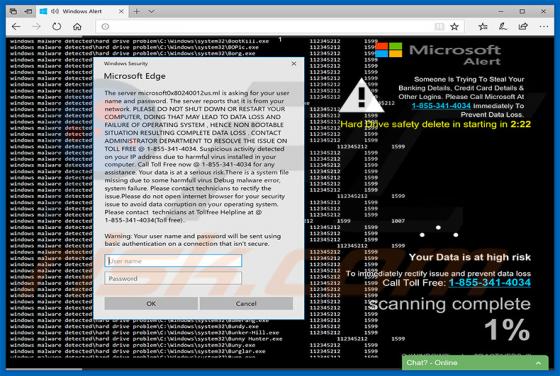Screen dimensions: 560x376
Task: Expand the Chat? - Online widget
Action: [538, 363]
